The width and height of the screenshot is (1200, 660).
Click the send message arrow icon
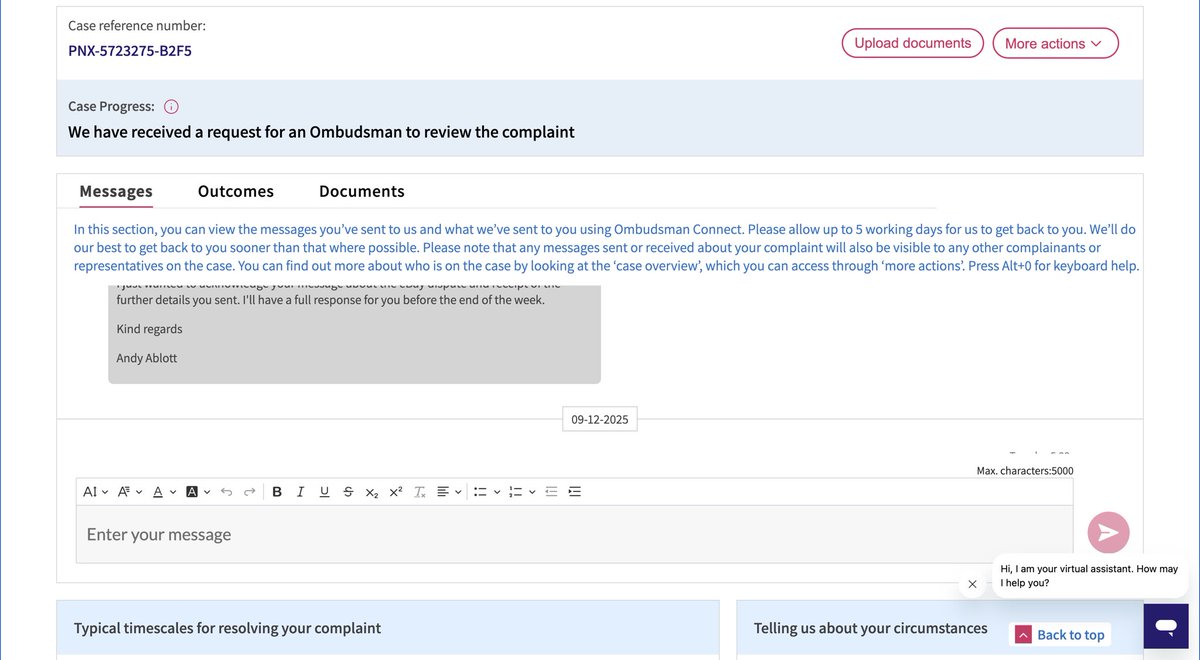point(1108,532)
